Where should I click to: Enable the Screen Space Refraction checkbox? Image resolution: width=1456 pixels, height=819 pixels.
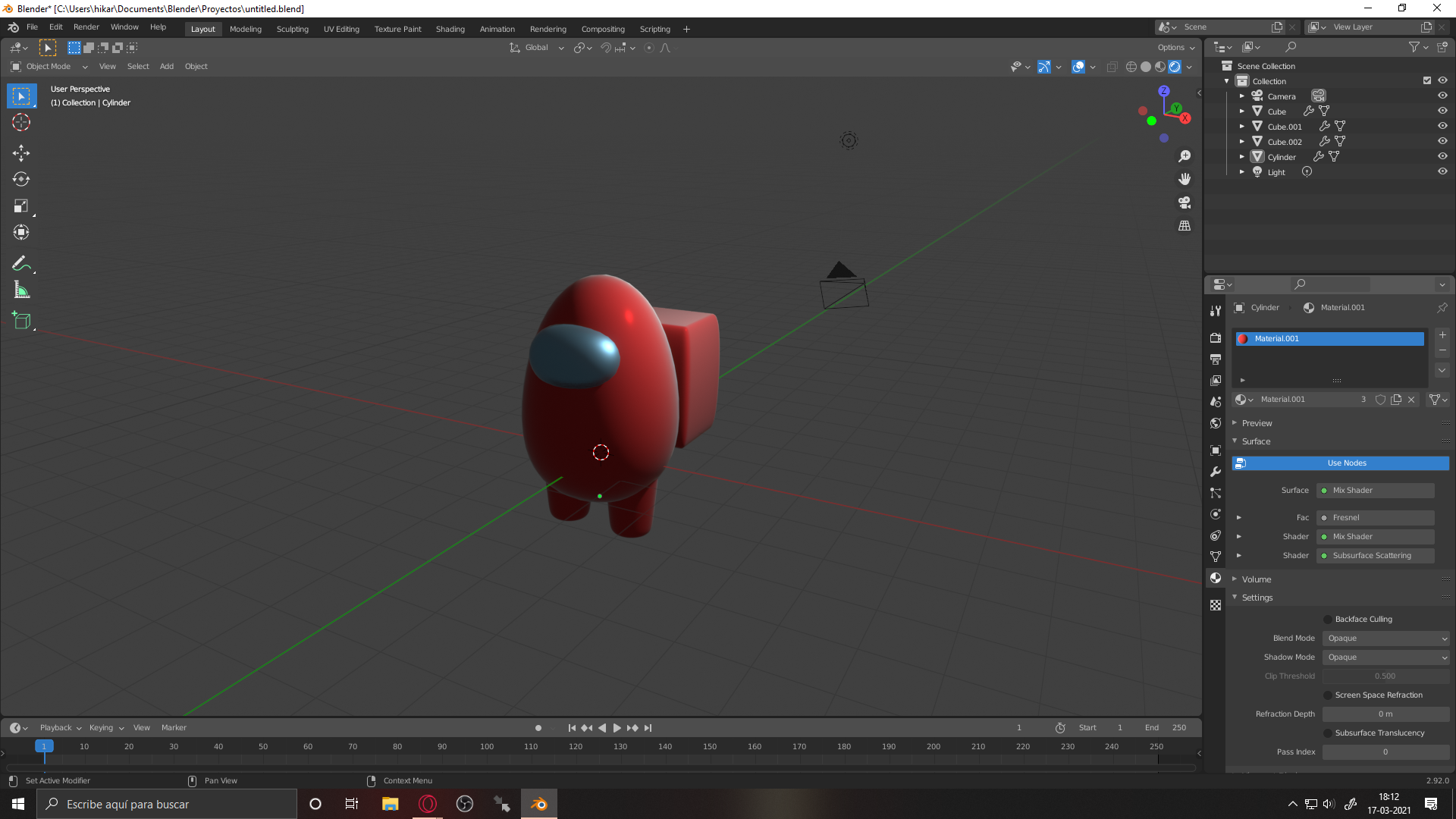(x=1328, y=695)
